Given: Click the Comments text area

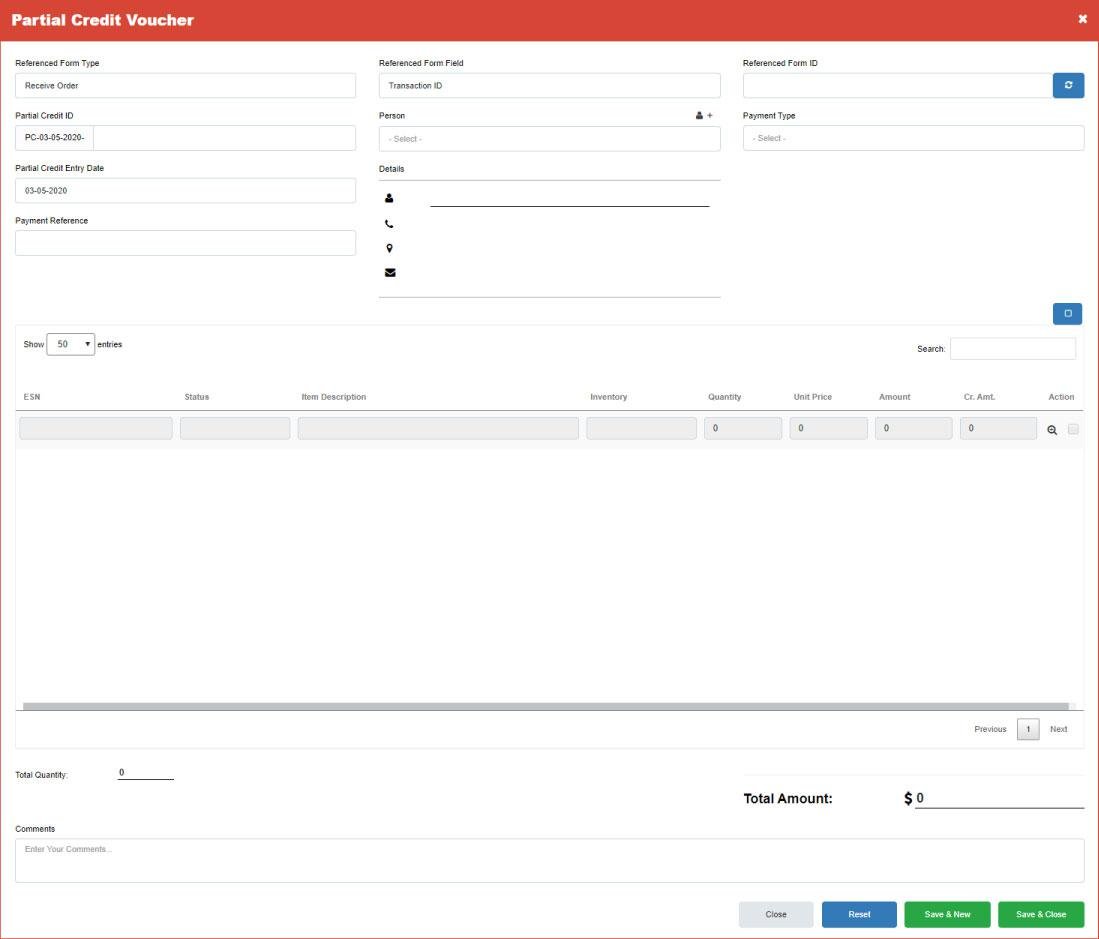Looking at the screenshot, I should coord(549,860).
